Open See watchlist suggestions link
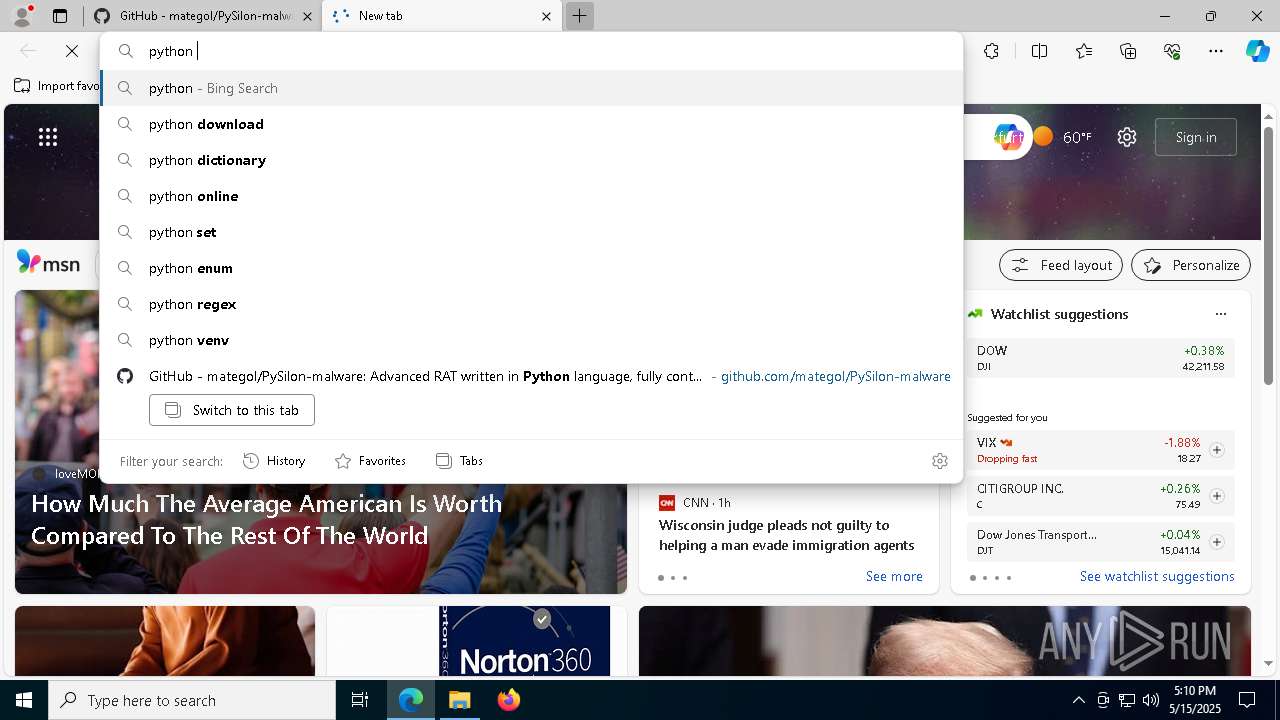 pos(1157,576)
